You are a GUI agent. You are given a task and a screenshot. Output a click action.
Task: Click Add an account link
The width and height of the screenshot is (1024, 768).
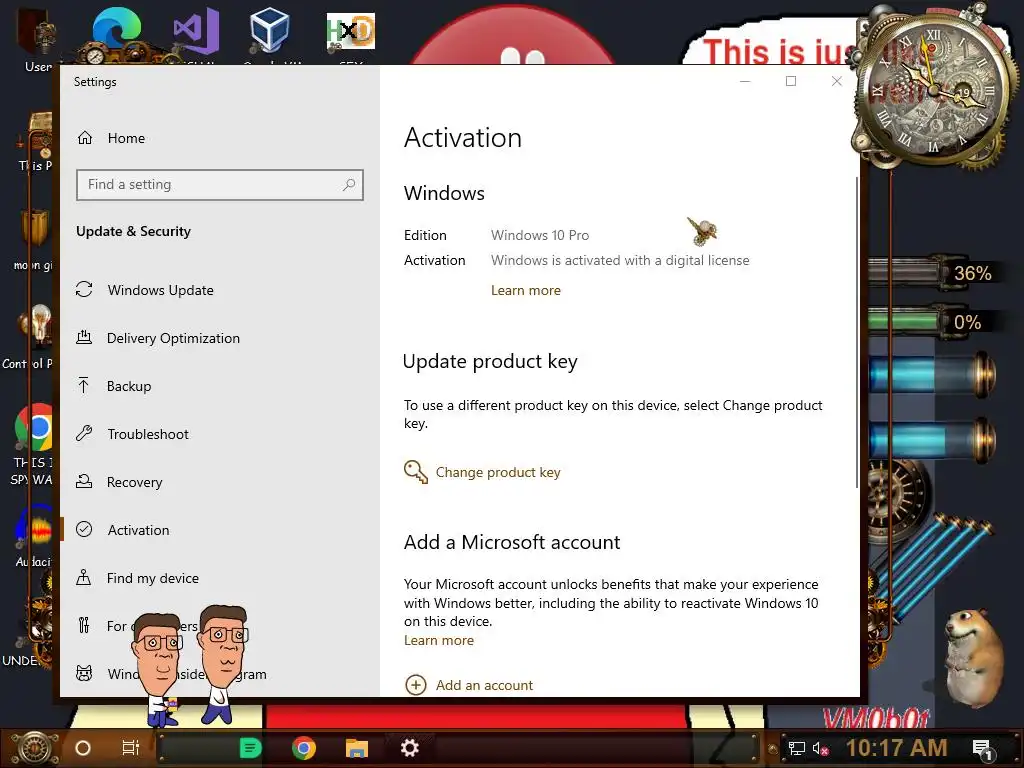(484, 685)
